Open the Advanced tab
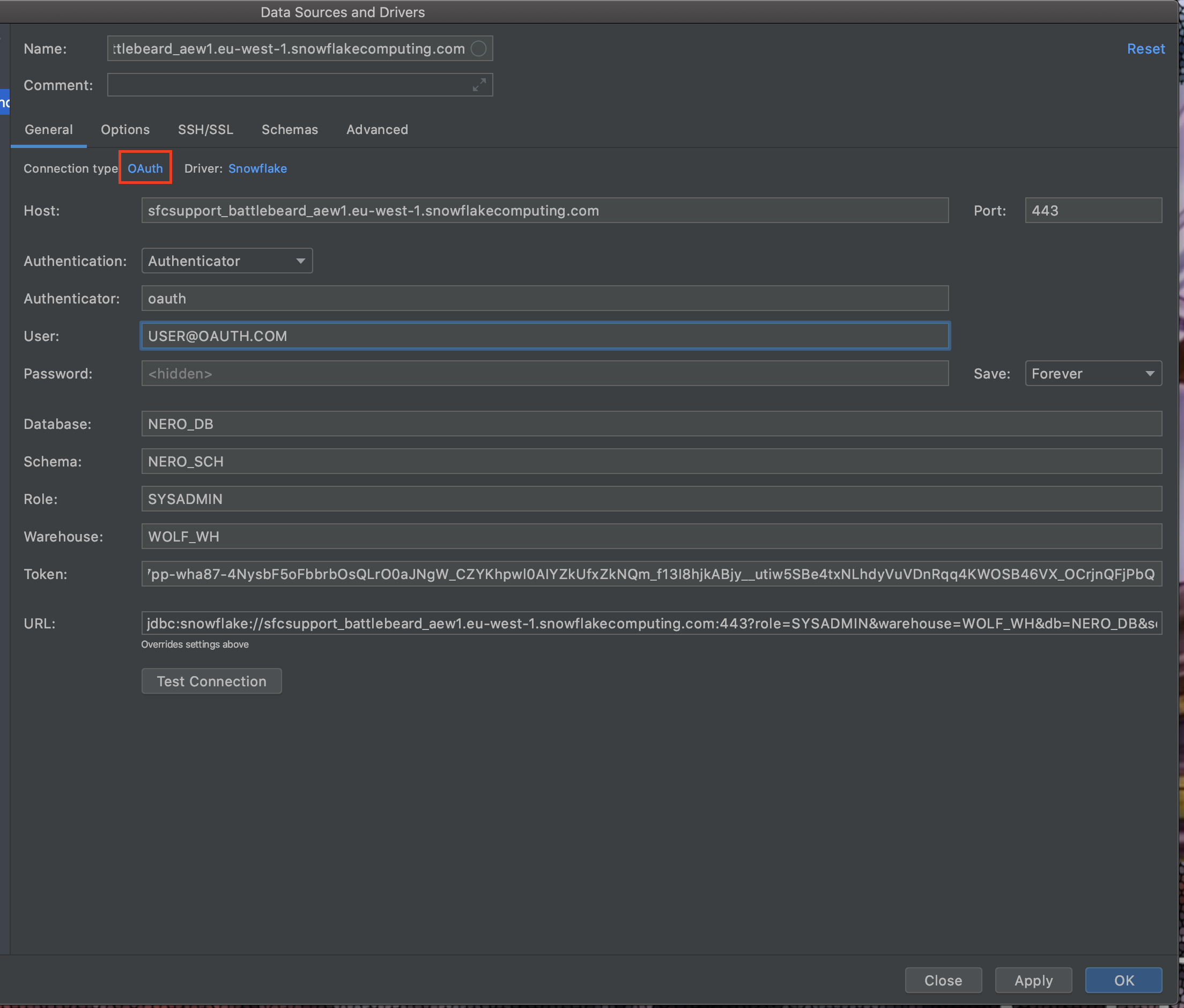The image size is (1184, 1008). [376, 130]
